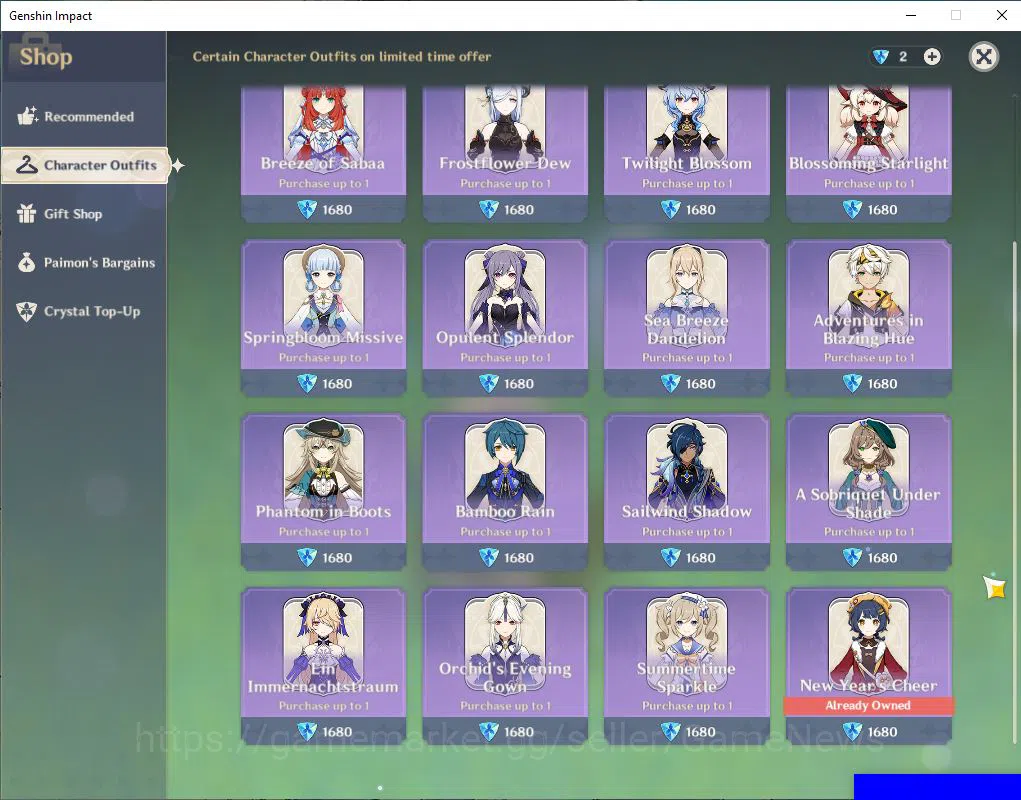Choose the New Year's Cheer outfit
The width and height of the screenshot is (1021, 800).
coord(868,665)
